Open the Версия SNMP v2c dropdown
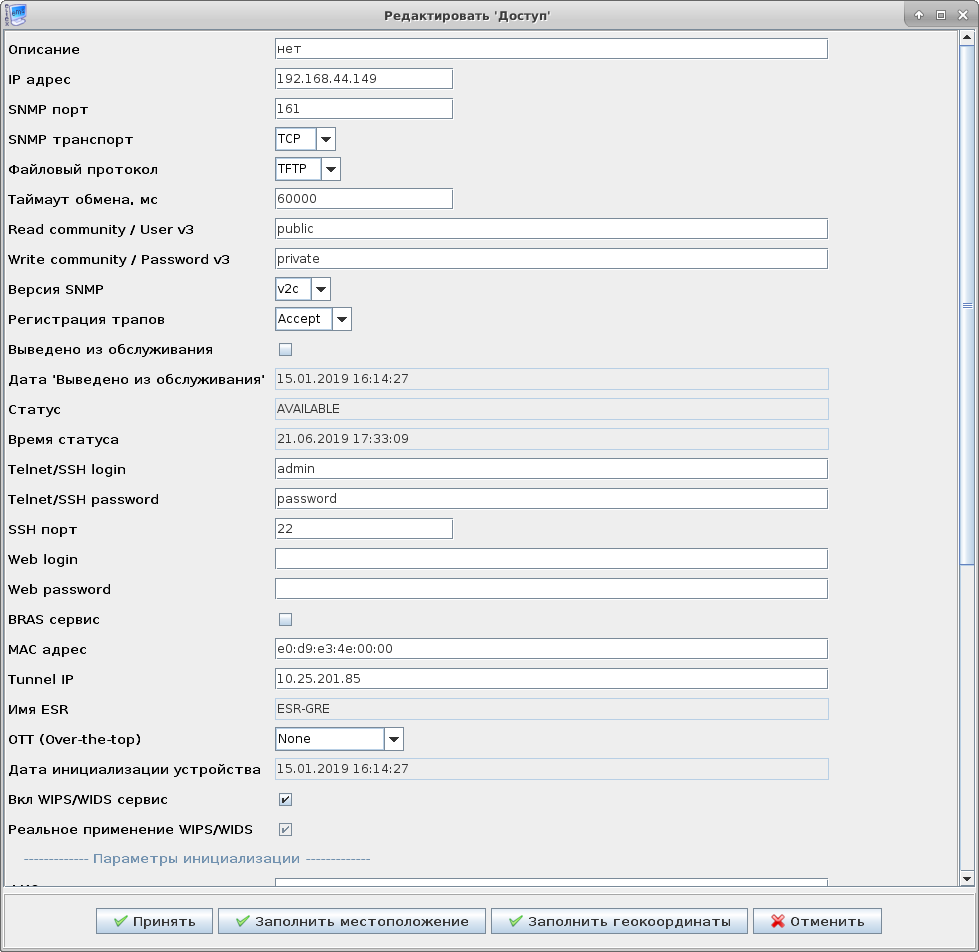This screenshot has width=979, height=952. click(320, 290)
